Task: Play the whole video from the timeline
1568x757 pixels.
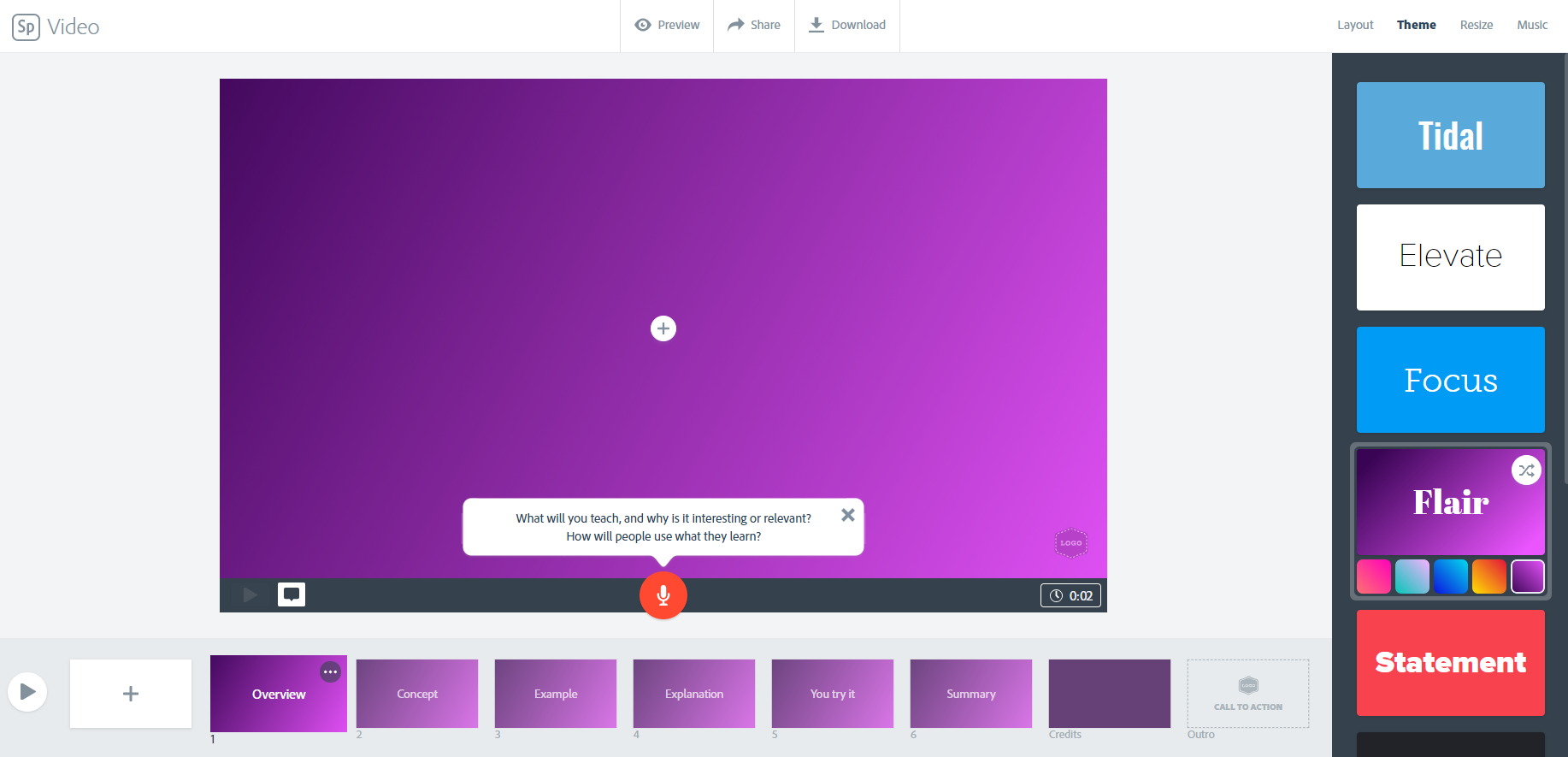Action: point(27,691)
